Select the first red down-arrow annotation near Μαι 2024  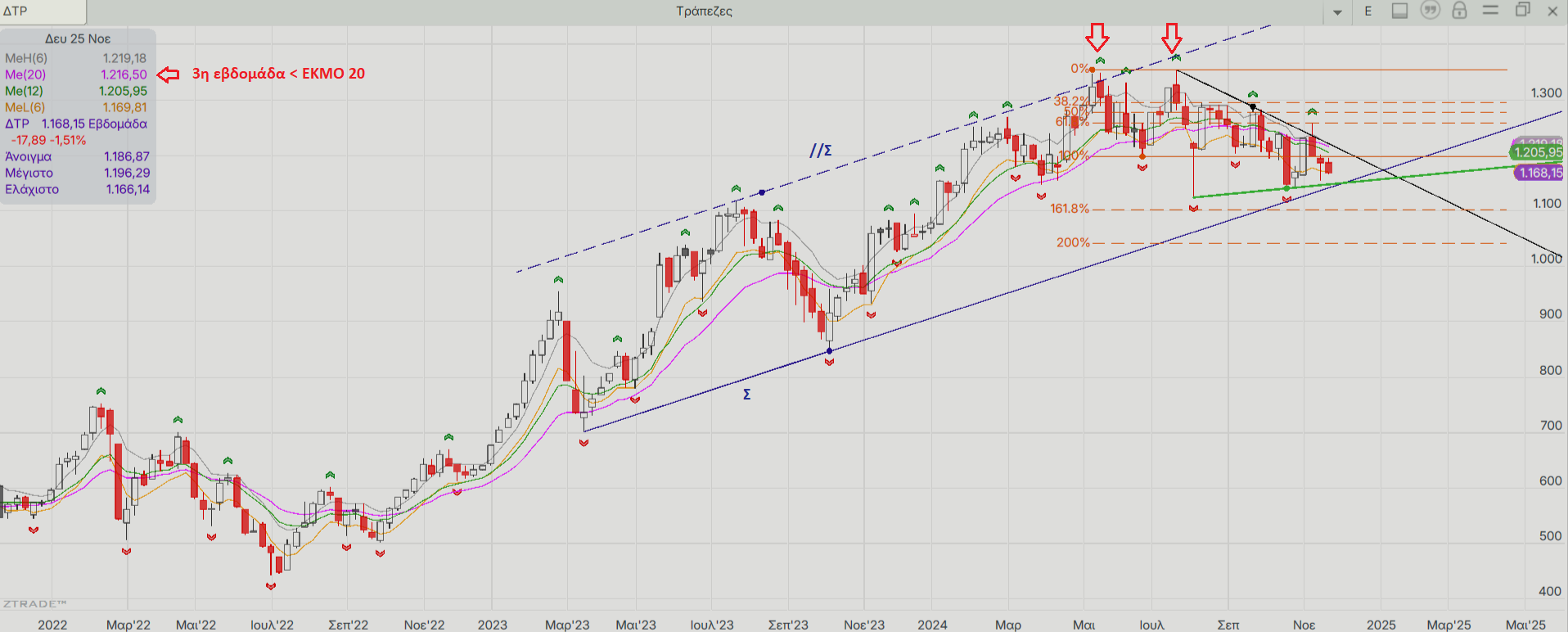[1097, 37]
